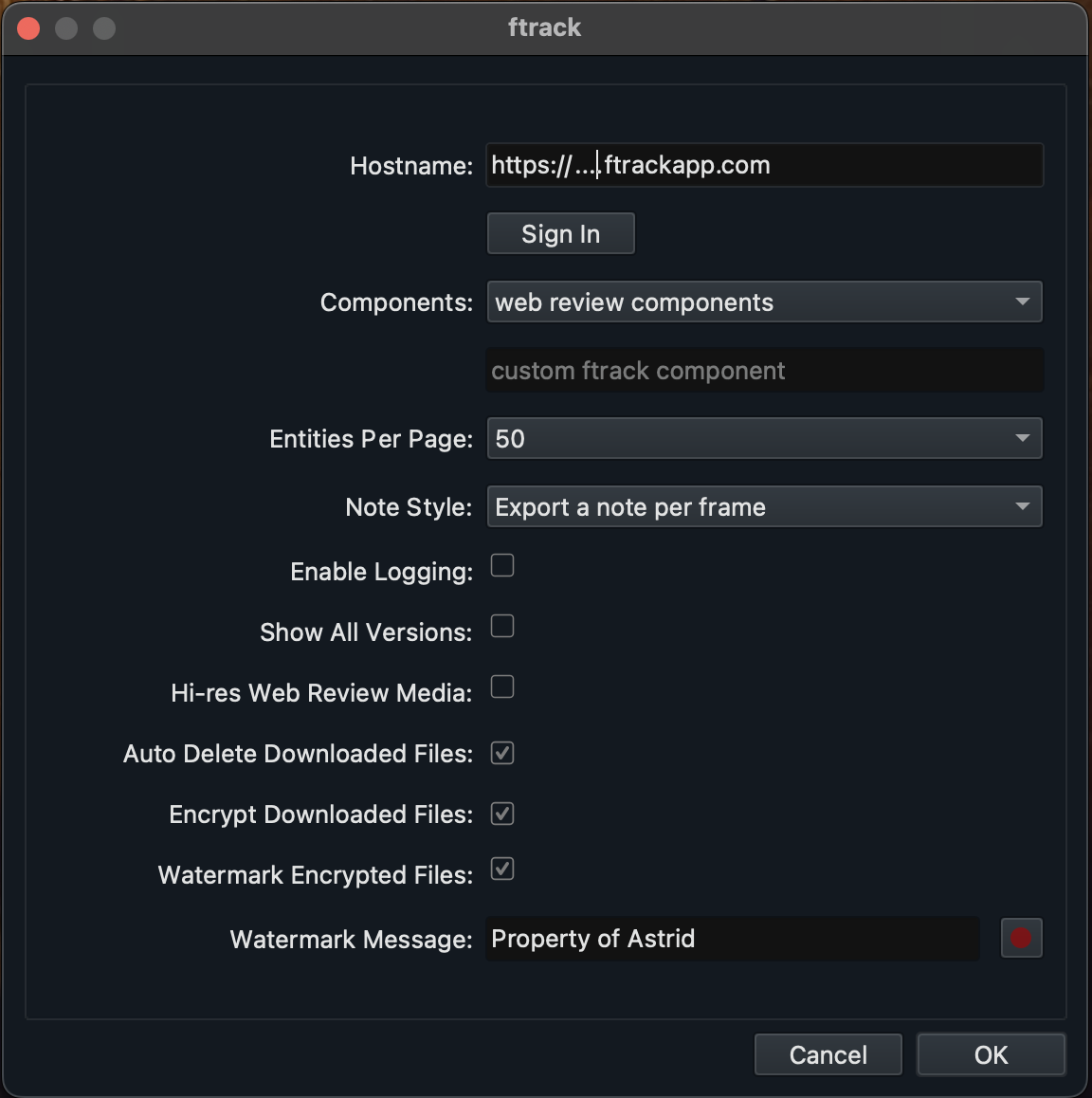The width and height of the screenshot is (1092, 1098).
Task: Disable Encrypt Downloaded Files checkbox
Action: [501, 814]
